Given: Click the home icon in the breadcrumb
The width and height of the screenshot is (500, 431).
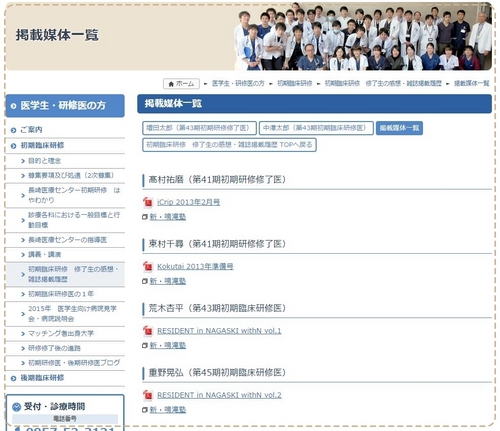Looking at the screenshot, I should 171,84.
